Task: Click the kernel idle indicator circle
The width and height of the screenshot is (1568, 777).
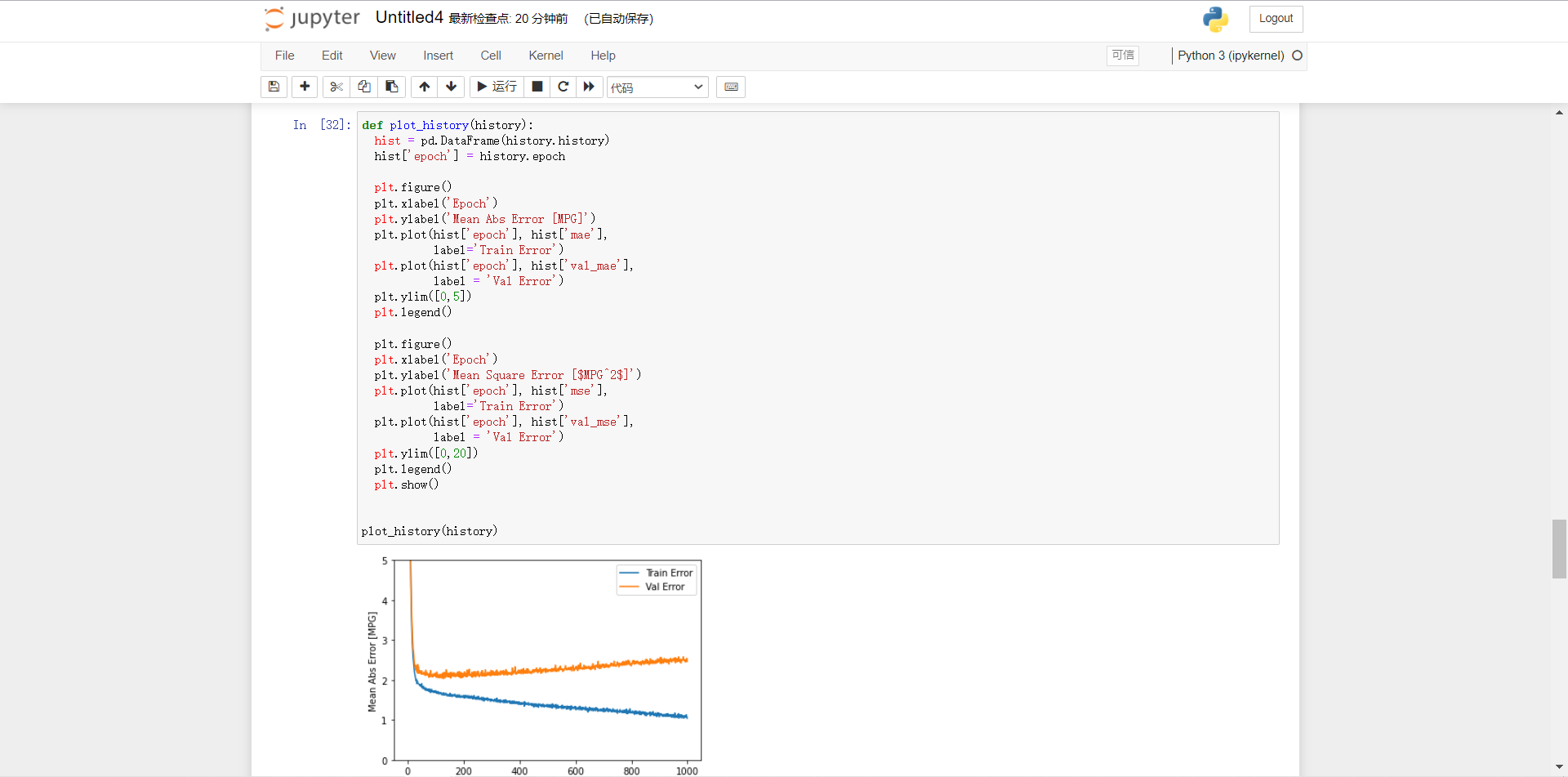Action: click(x=1297, y=56)
